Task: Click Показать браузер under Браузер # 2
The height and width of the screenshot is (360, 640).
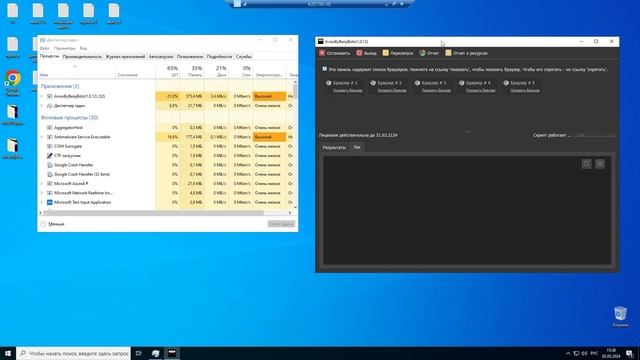Action: pyautogui.click(x=392, y=90)
